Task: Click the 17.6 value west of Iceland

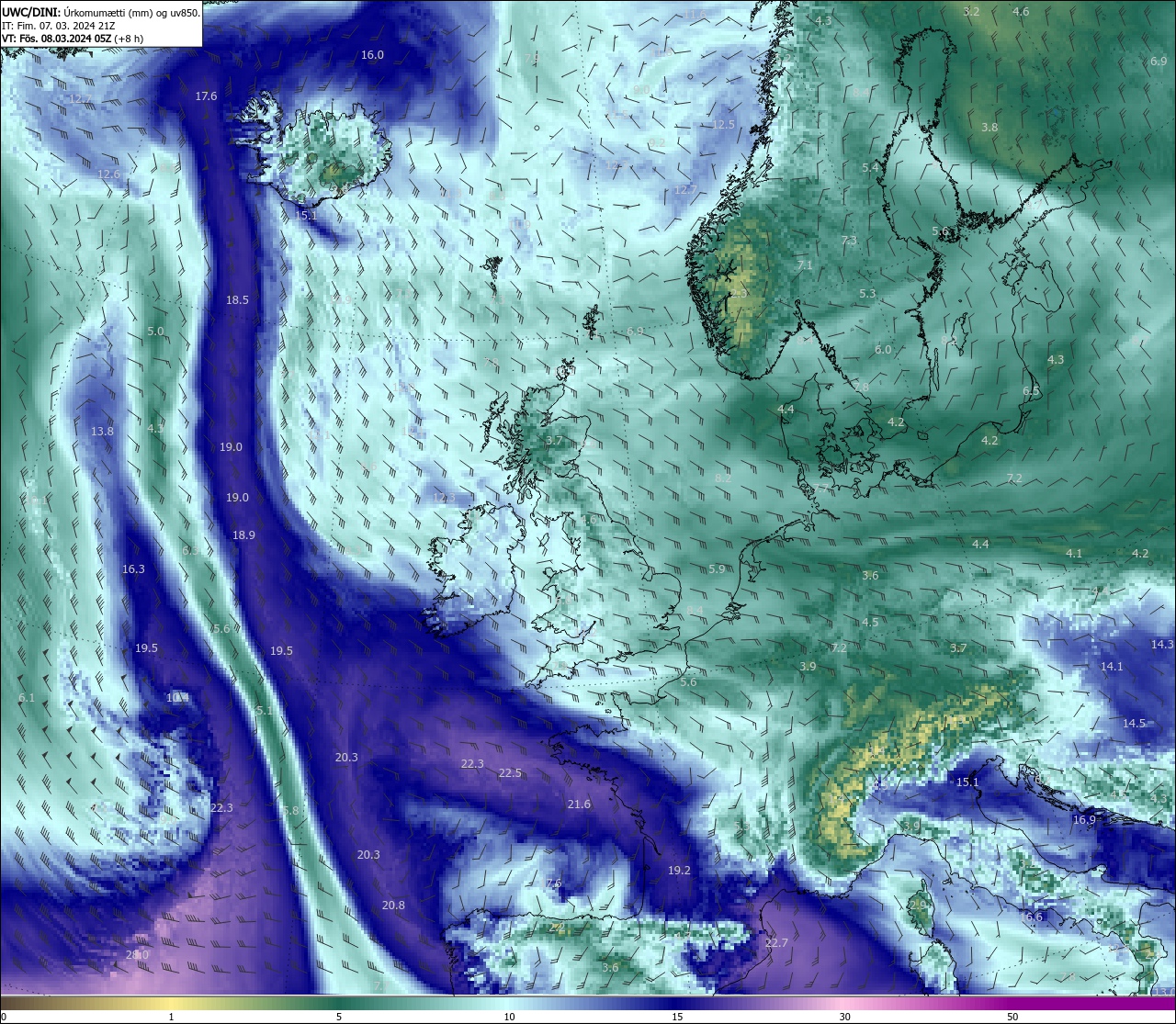Action: pos(206,96)
